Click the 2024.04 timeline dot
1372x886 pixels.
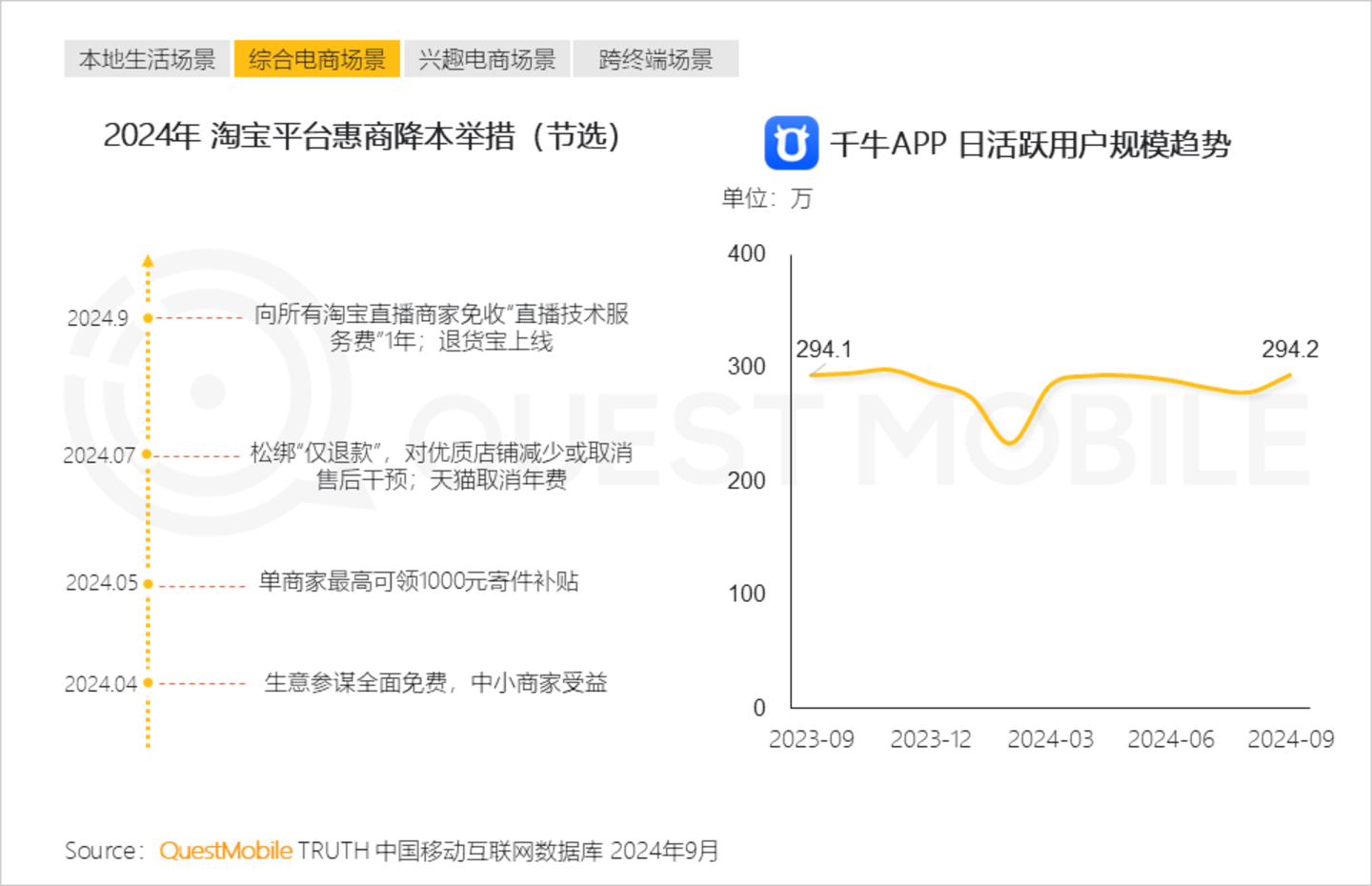pos(148,683)
